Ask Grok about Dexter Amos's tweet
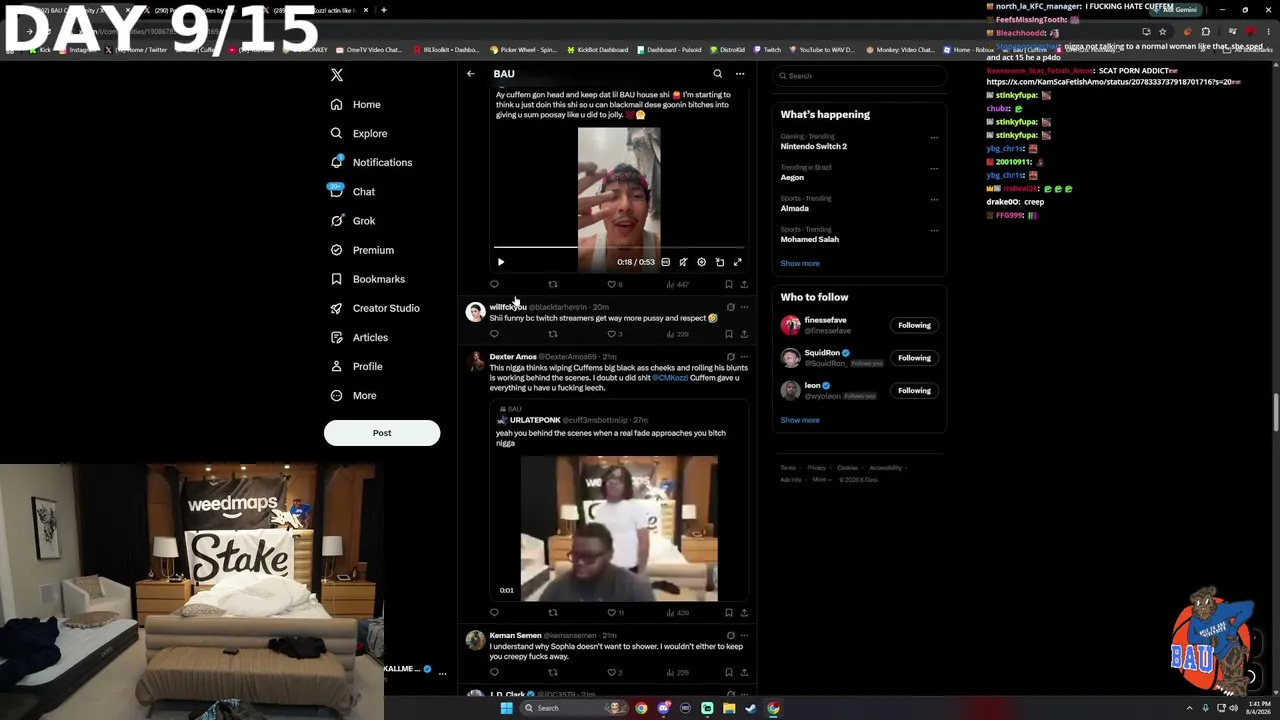The height and width of the screenshot is (720, 1280). (730, 356)
